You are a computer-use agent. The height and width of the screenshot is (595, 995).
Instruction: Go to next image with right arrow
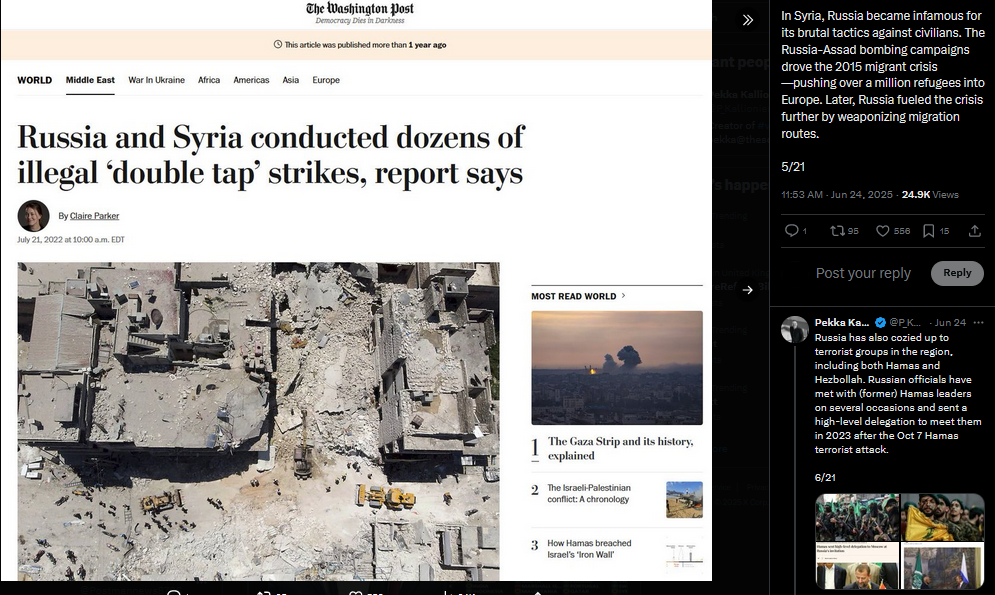[748, 290]
